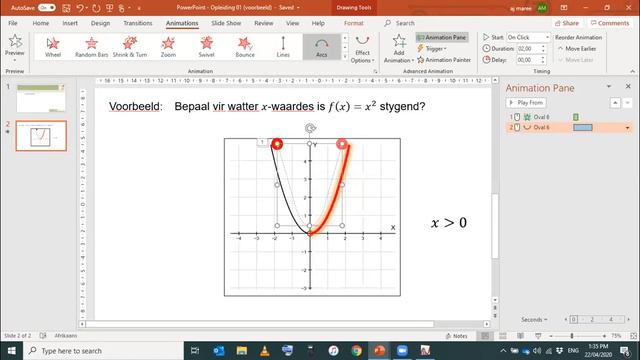Click Play From in Animation Pane

coord(526,103)
